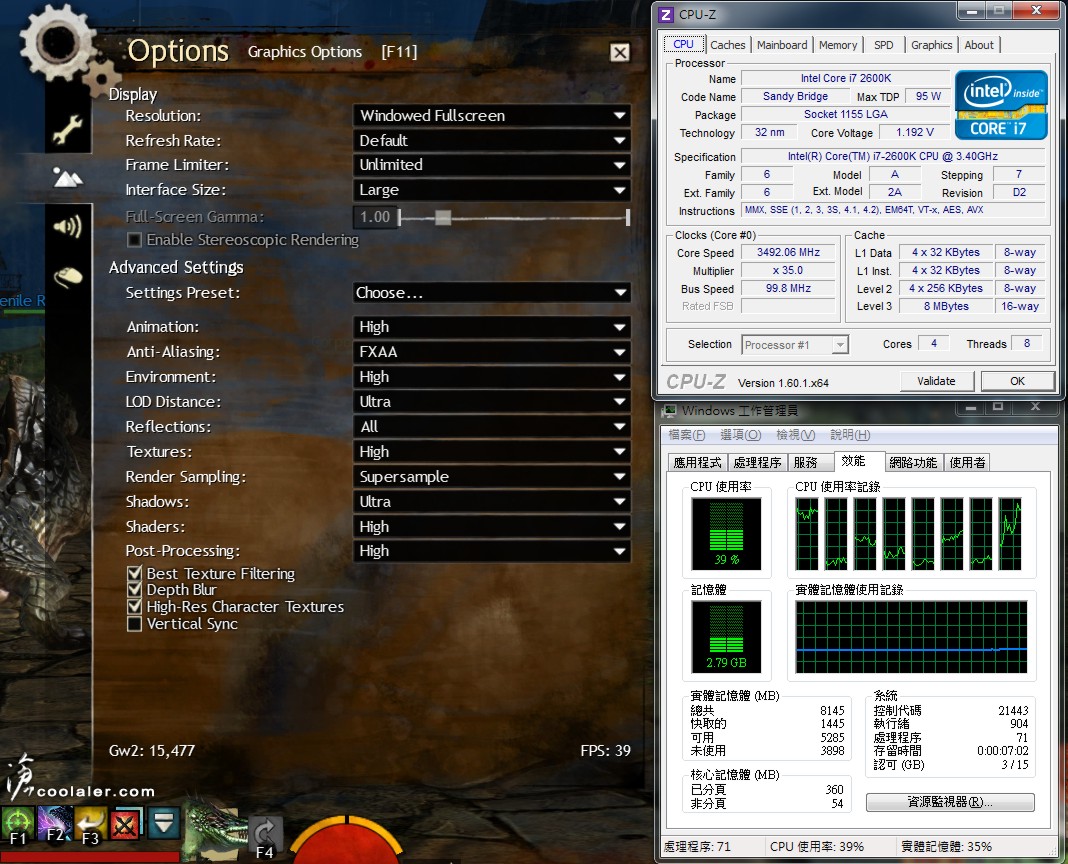Open graphics options mountain icon tab
Screen dimensions: 1068x864
coord(68,177)
